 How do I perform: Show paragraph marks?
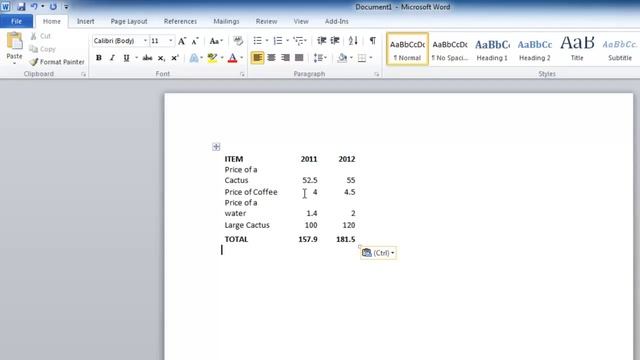coord(373,41)
